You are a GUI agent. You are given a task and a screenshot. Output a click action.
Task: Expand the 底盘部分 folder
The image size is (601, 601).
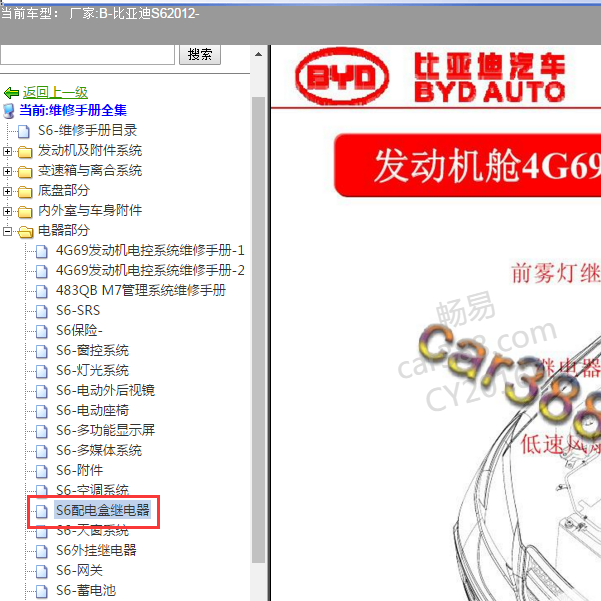pyautogui.click(x=7, y=191)
